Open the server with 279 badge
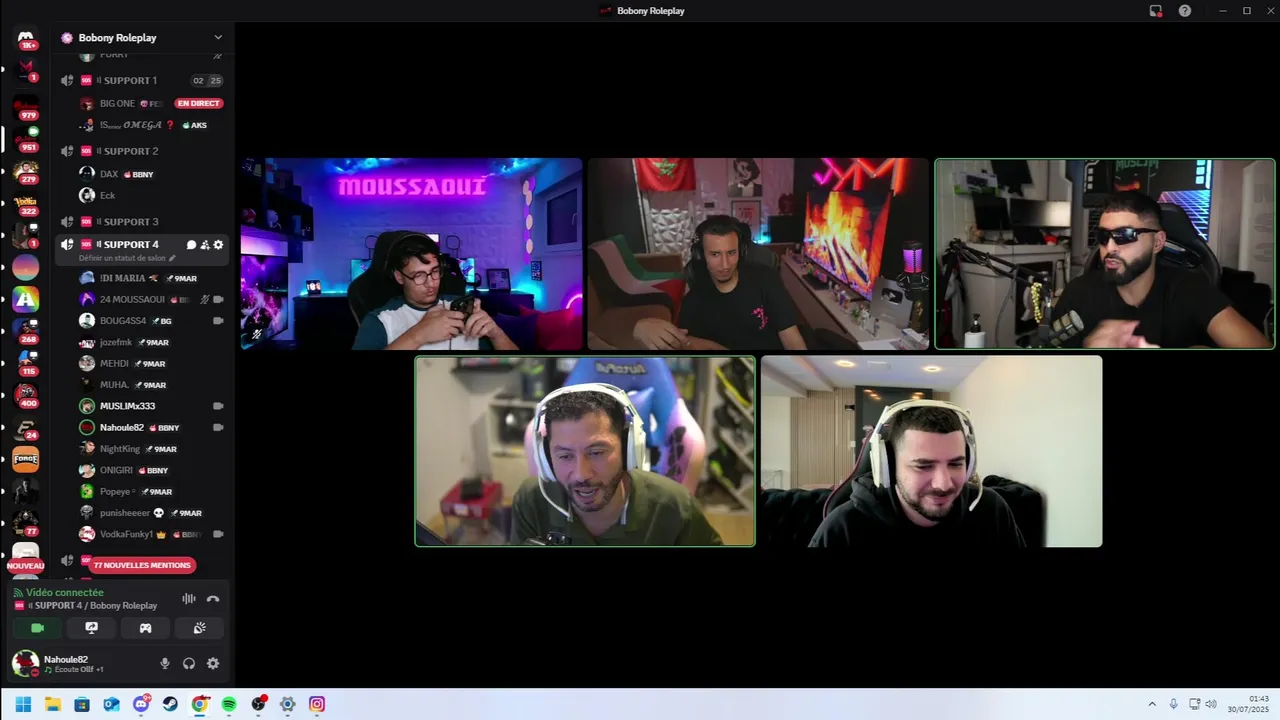This screenshot has width=1280, height=720. (26, 170)
